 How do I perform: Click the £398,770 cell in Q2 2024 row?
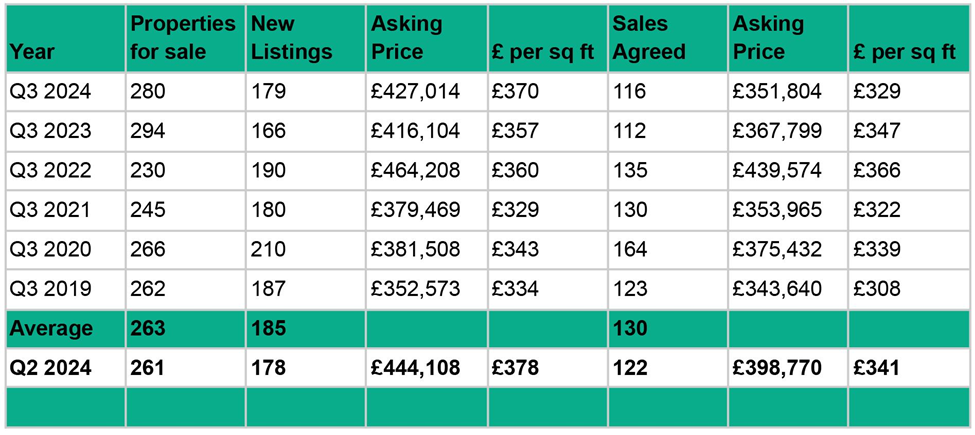tap(777, 368)
